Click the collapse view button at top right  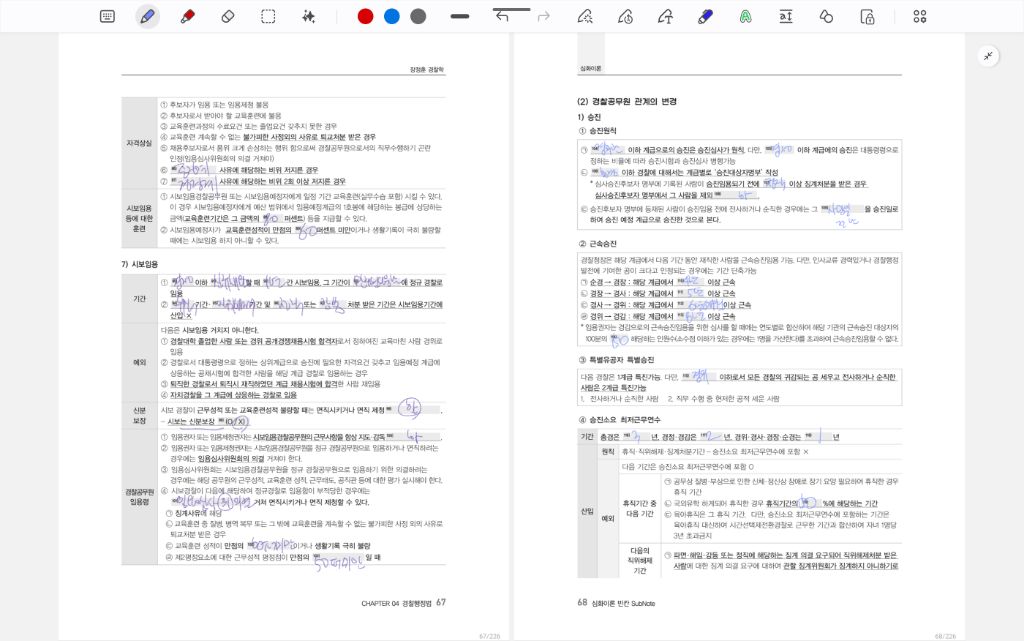[x=989, y=56]
